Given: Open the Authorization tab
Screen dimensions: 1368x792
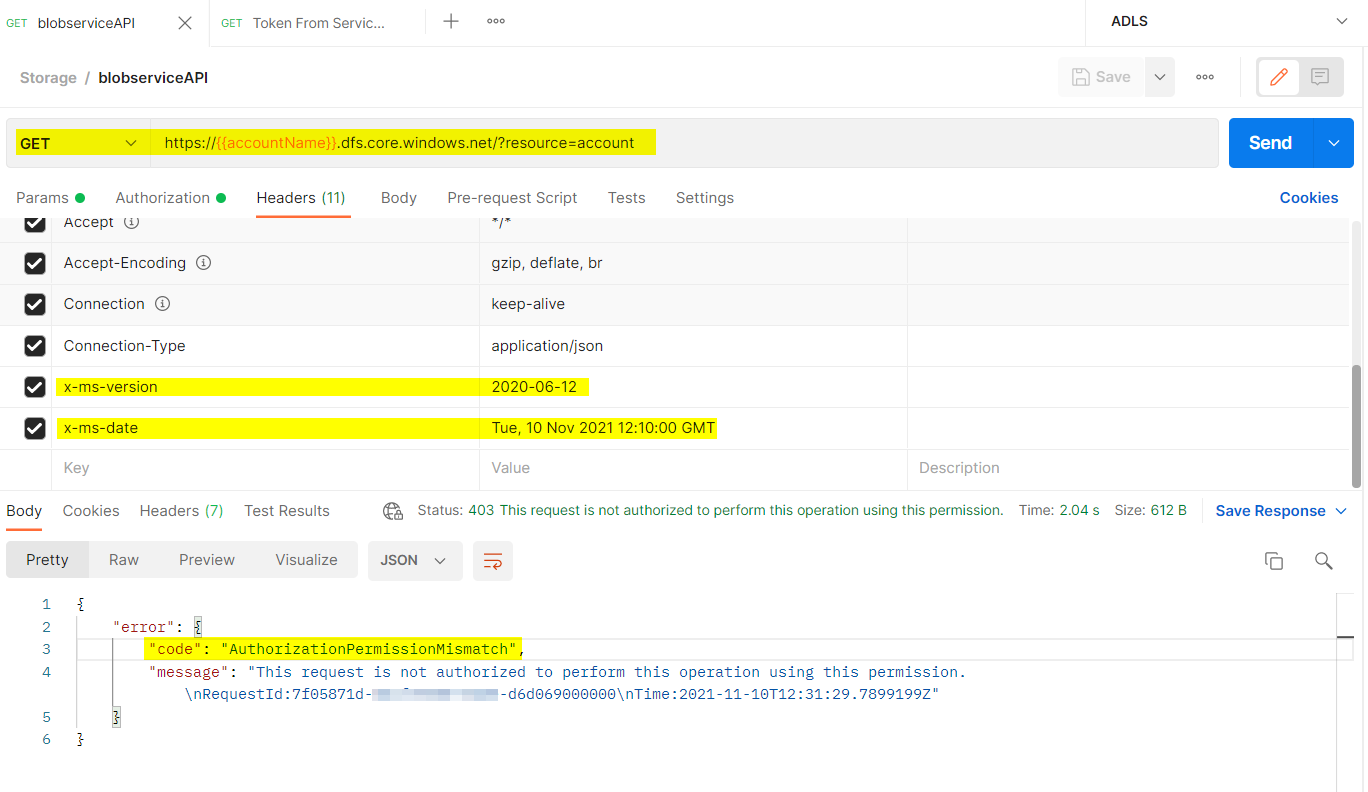Looking at the screenshot, I should (170, 198).
